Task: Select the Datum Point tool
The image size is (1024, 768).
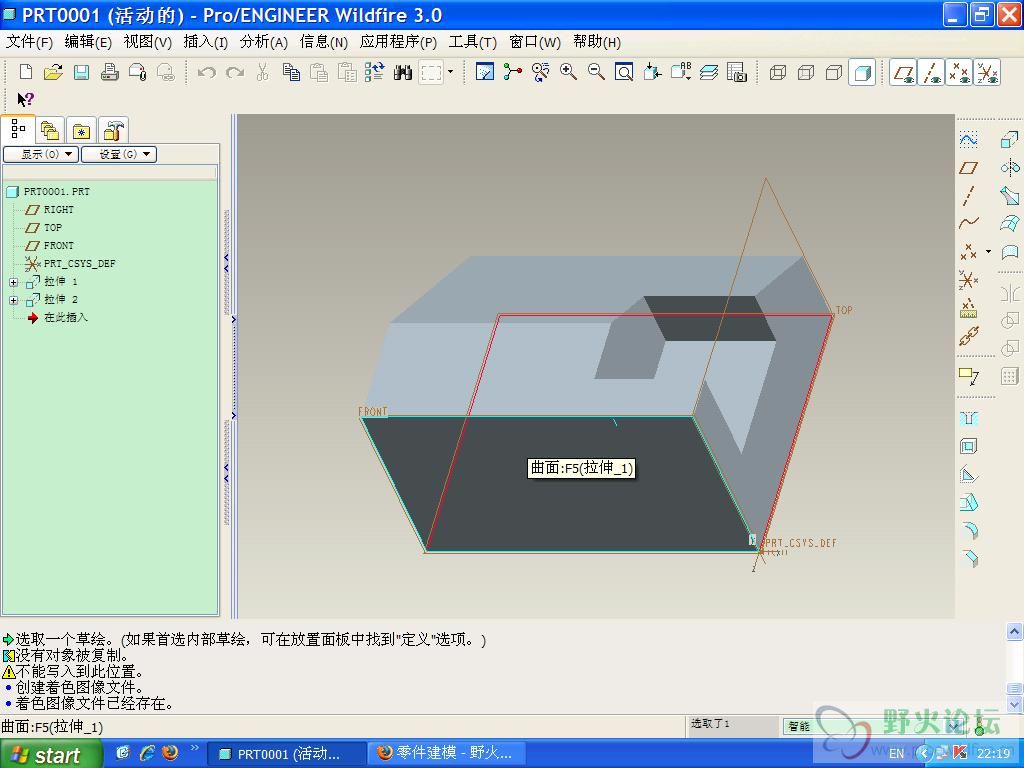Action: coord(968,251)
